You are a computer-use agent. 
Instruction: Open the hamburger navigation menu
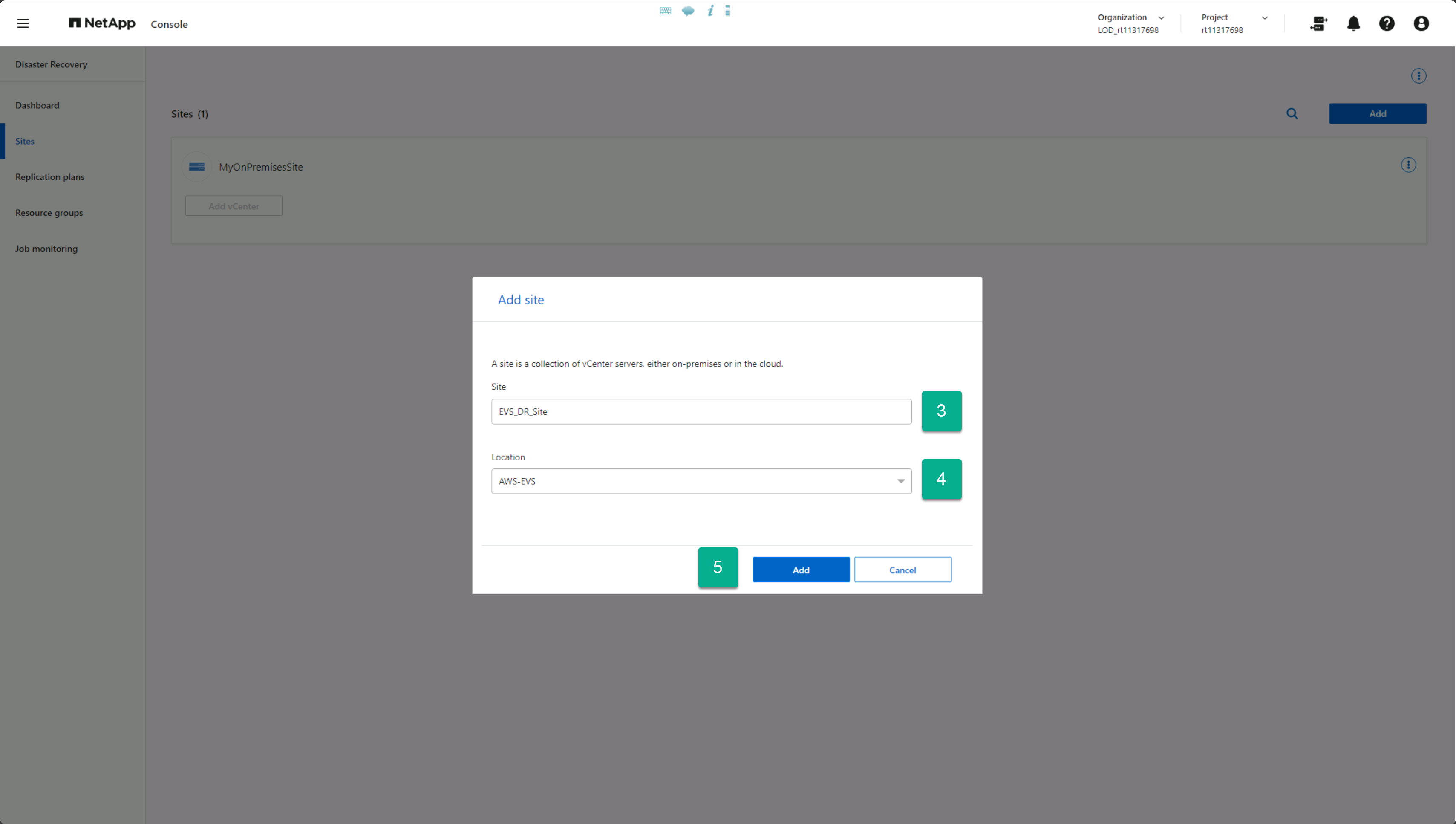(23, 23)
